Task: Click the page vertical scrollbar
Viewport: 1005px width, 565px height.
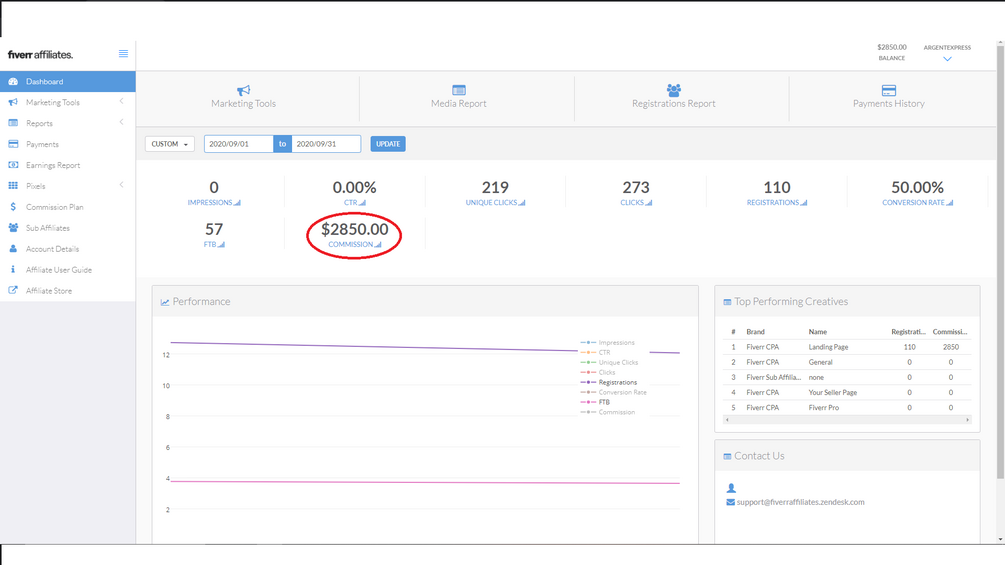Action: pos(1000,263)
